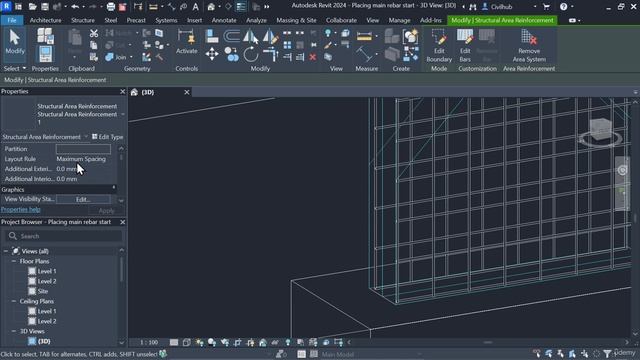
Task: Toggle Thin Lines in quick access toolbar
Action: coord(241,7)
